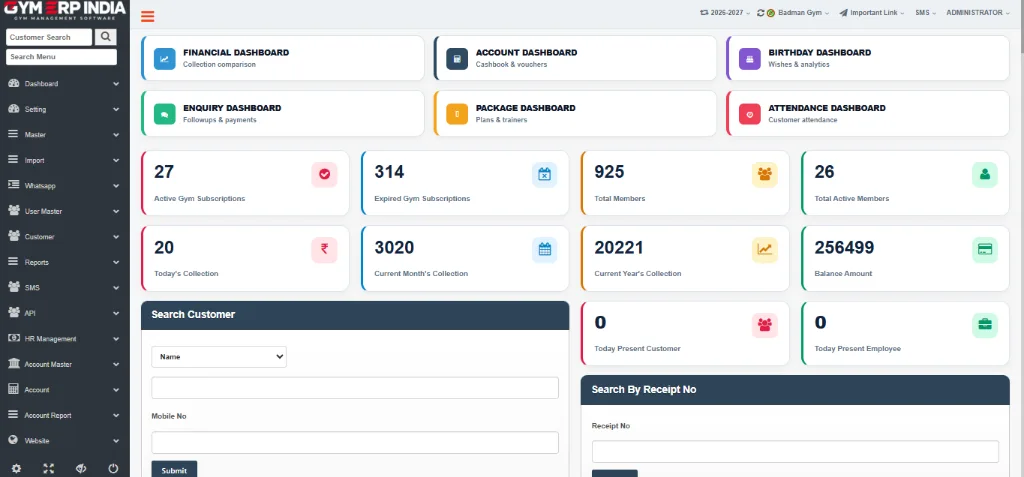Click the Mobile No input field
This screenshot has height=477, width=1024.
point(355,442)
